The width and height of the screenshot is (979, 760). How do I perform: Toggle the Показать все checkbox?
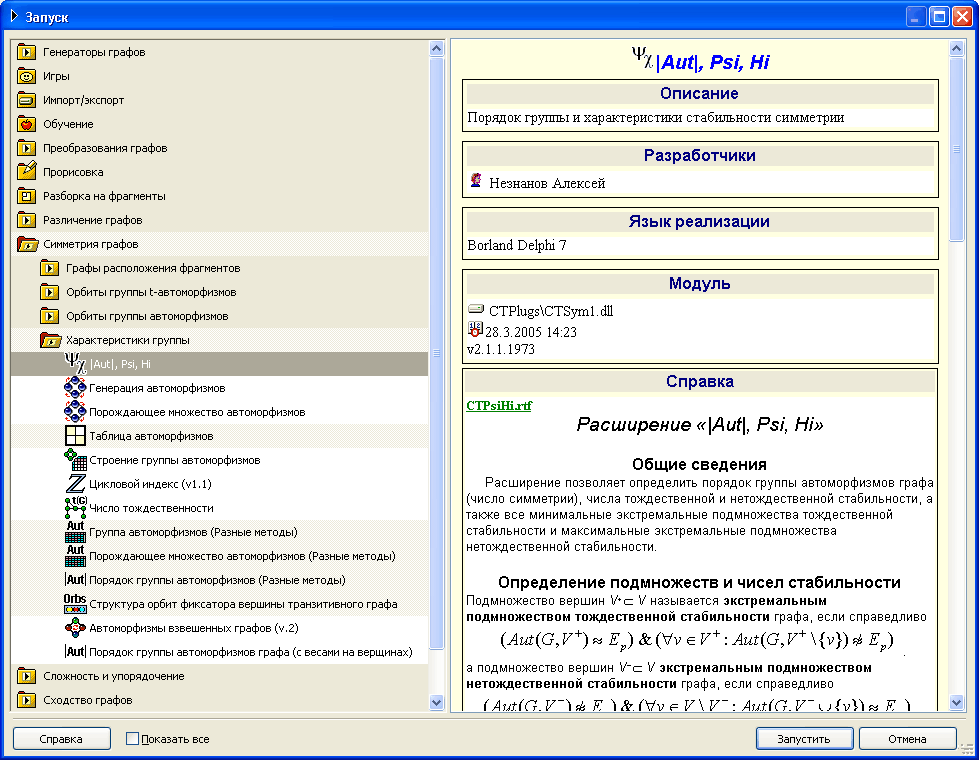132,739
